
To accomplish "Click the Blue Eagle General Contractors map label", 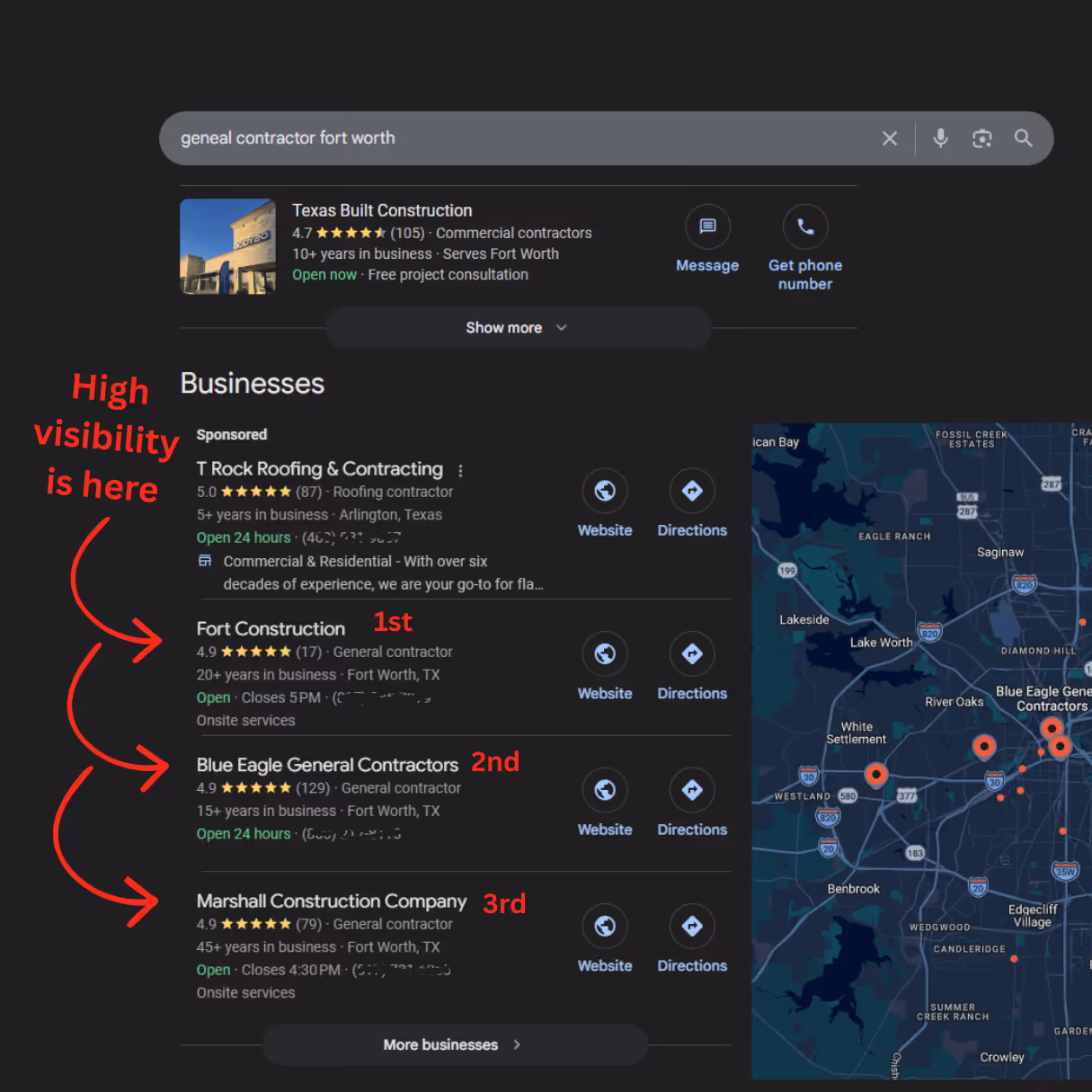I will click(x=1046, y=698).
